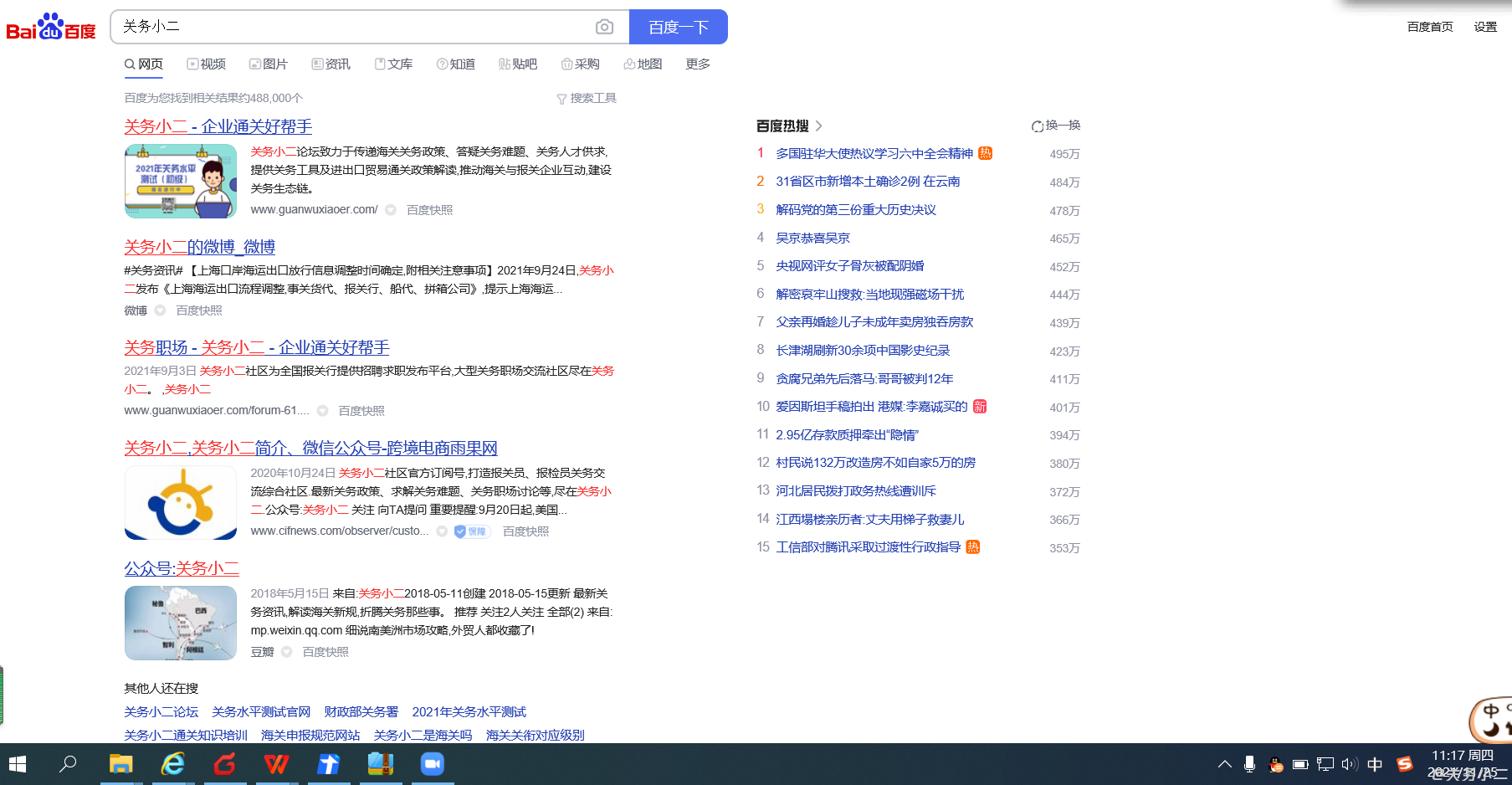This screenshot has height=785, width=1512.
Task: Search related term 财政部关务署
Action: click(361, 712)
